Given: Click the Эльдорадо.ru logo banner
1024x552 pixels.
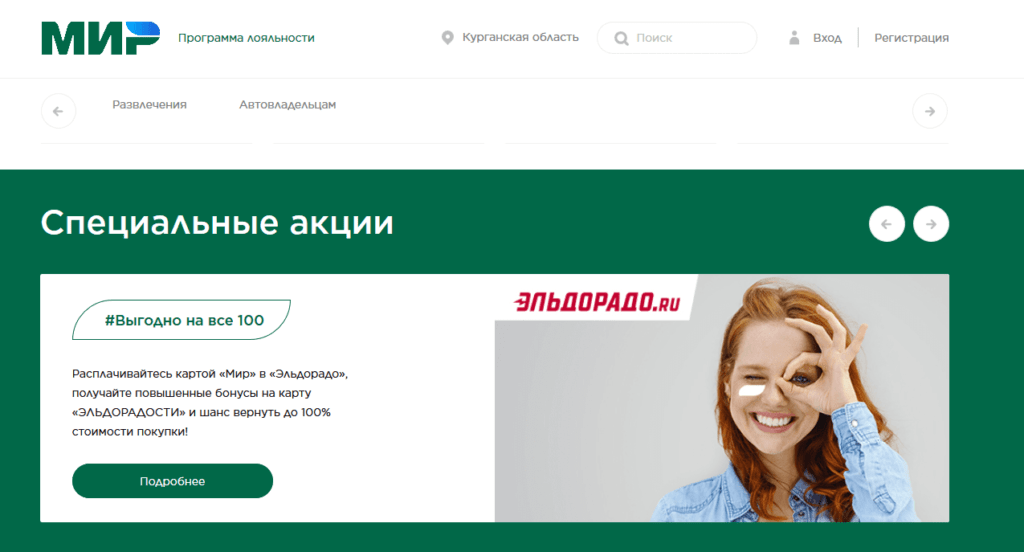Looking at the screenshot, I should pos(597,302).
